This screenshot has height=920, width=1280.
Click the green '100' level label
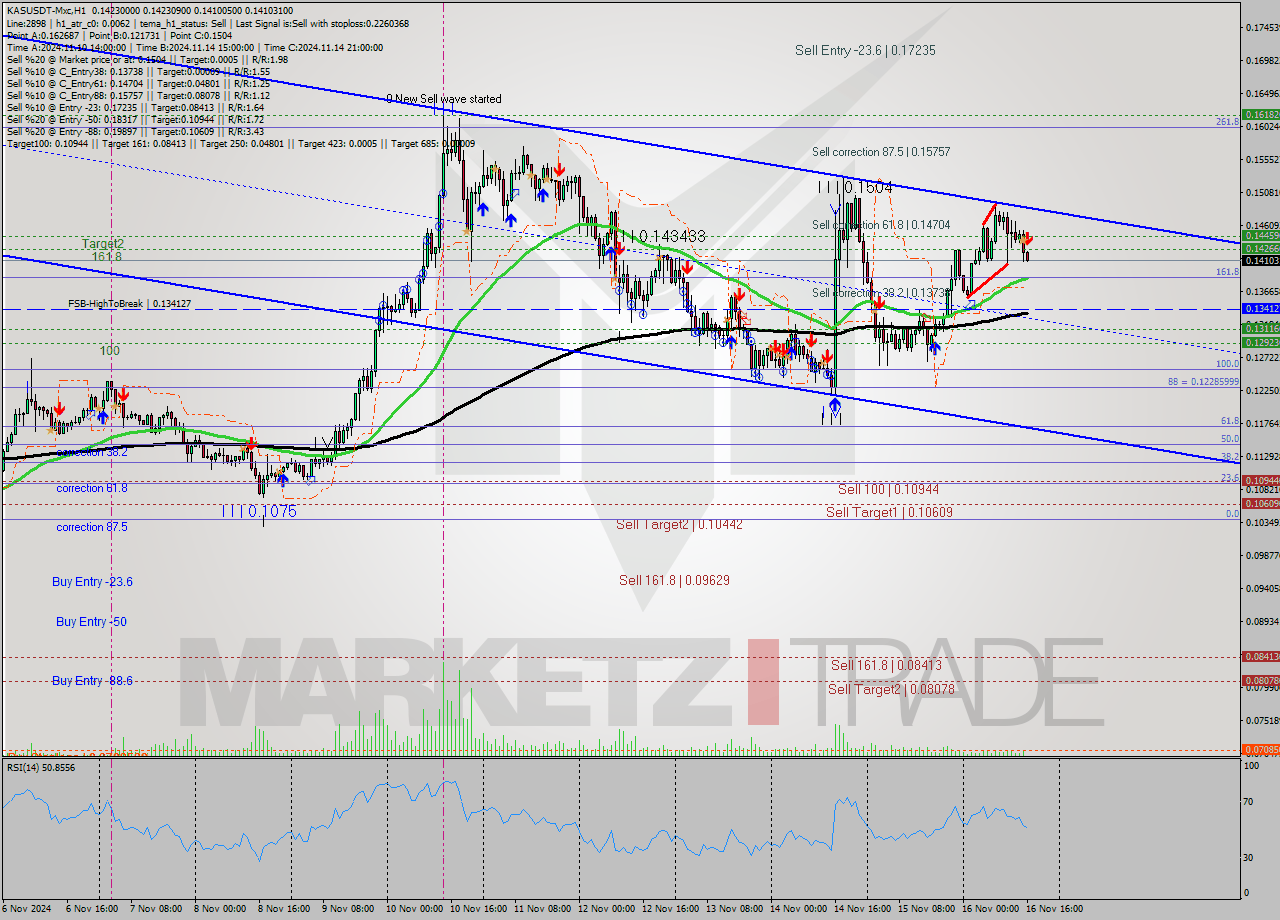coord(109,351)
